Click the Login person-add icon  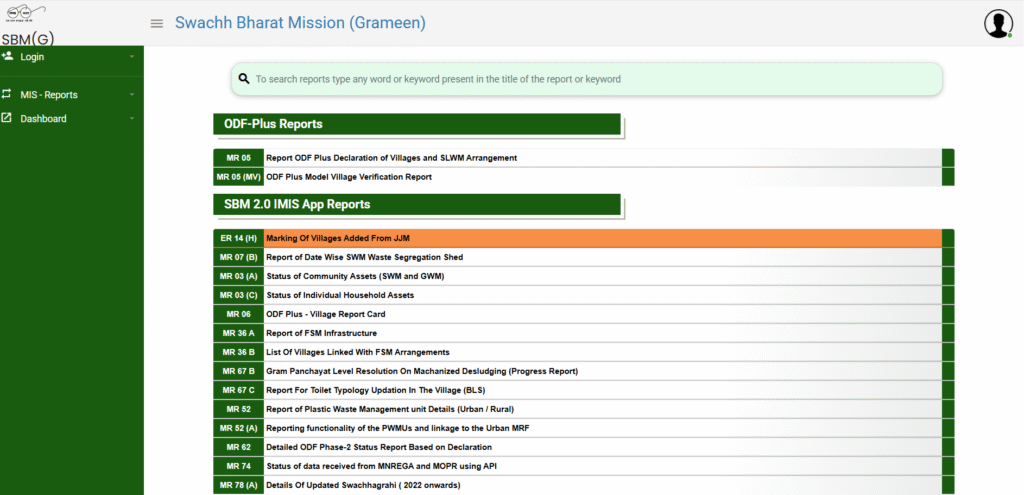7,56
